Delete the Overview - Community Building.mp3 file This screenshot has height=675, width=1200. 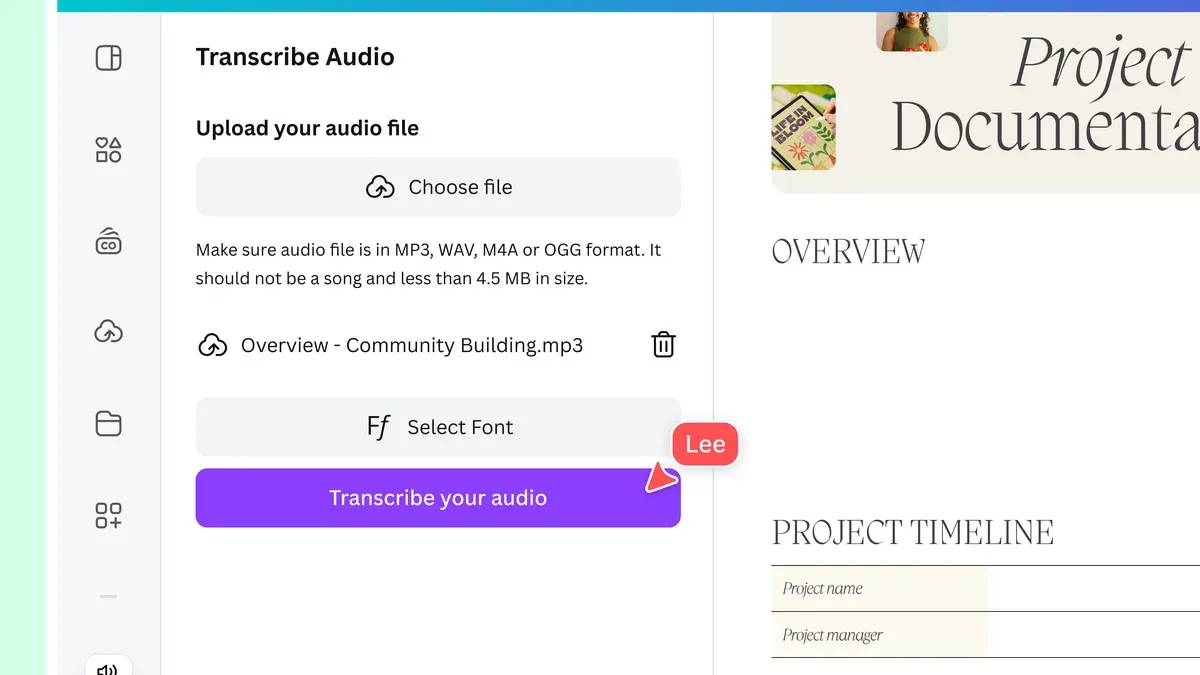pyautogui.click(x=663, y=345)
